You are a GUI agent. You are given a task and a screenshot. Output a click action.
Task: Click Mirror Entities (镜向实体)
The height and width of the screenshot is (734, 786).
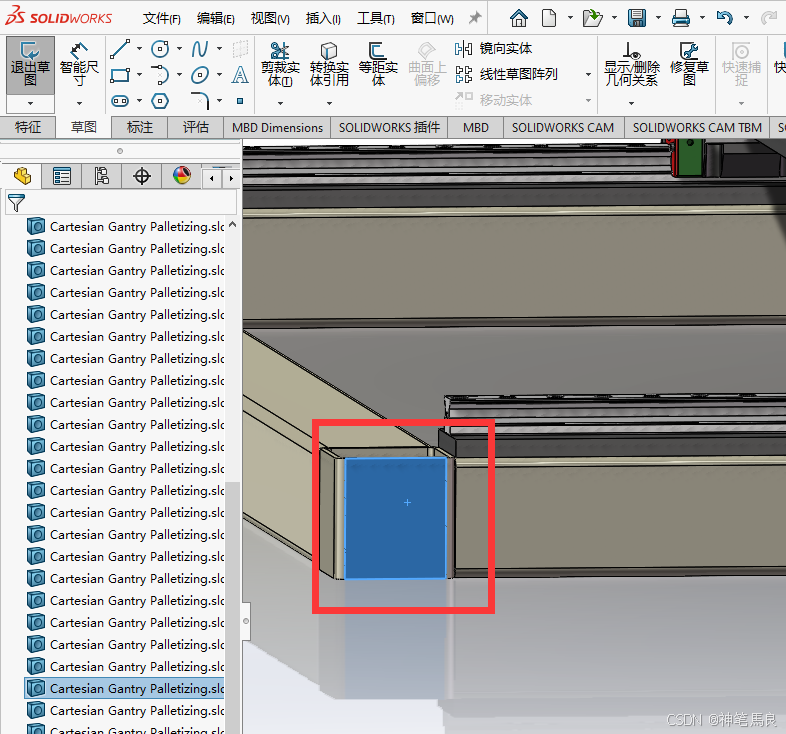pyautogui.click(x=493, y=49)
